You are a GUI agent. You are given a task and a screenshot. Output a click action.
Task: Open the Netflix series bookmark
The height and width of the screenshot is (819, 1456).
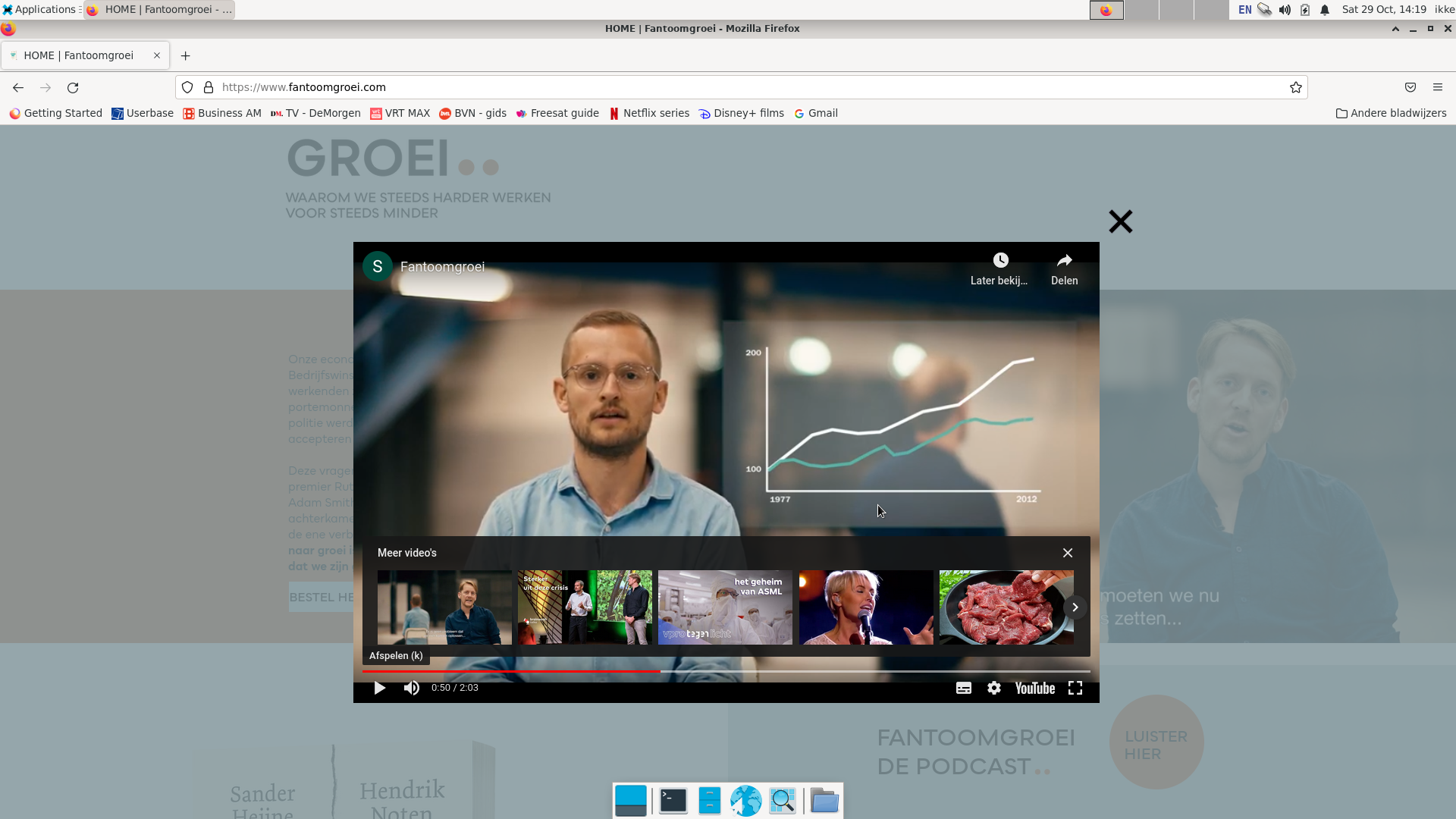click(649, 113)
